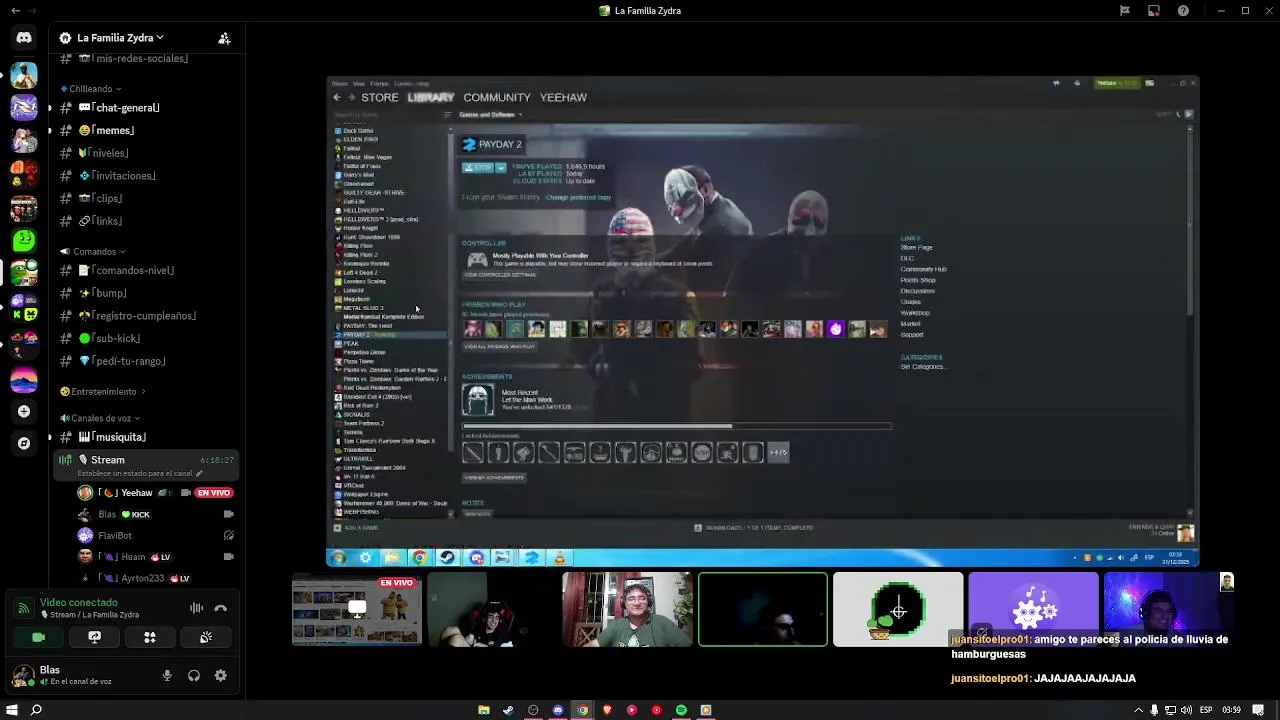The width and height of the screenshot is (1280, 720).
Task: Click the invite people icon beside server name
Action: pyautogui.click(x=224, y=38)
